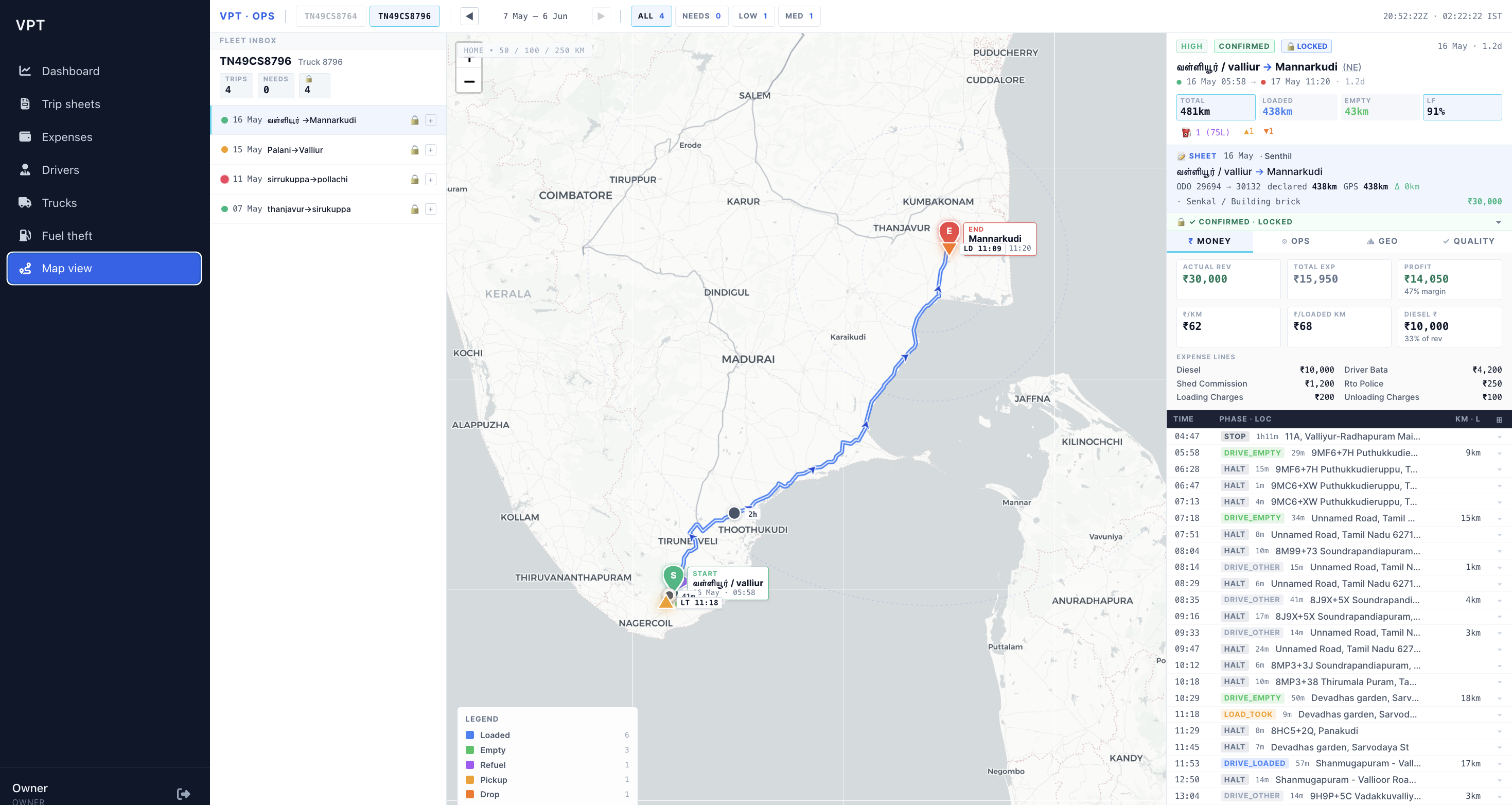Switch to the MONEY tab
Image resolution: width=1512 pixels, height=805 pixels.
pos(1209,241)
